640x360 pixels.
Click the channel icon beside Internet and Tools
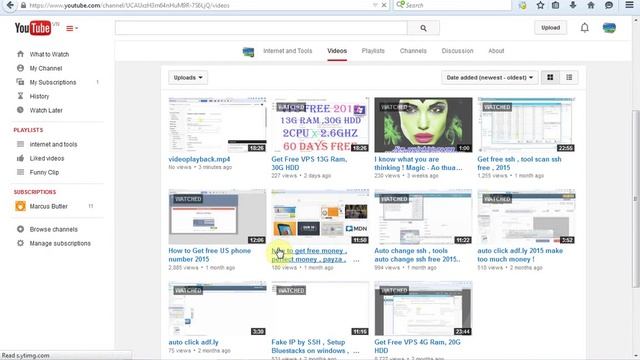click(x=248, y=52)
